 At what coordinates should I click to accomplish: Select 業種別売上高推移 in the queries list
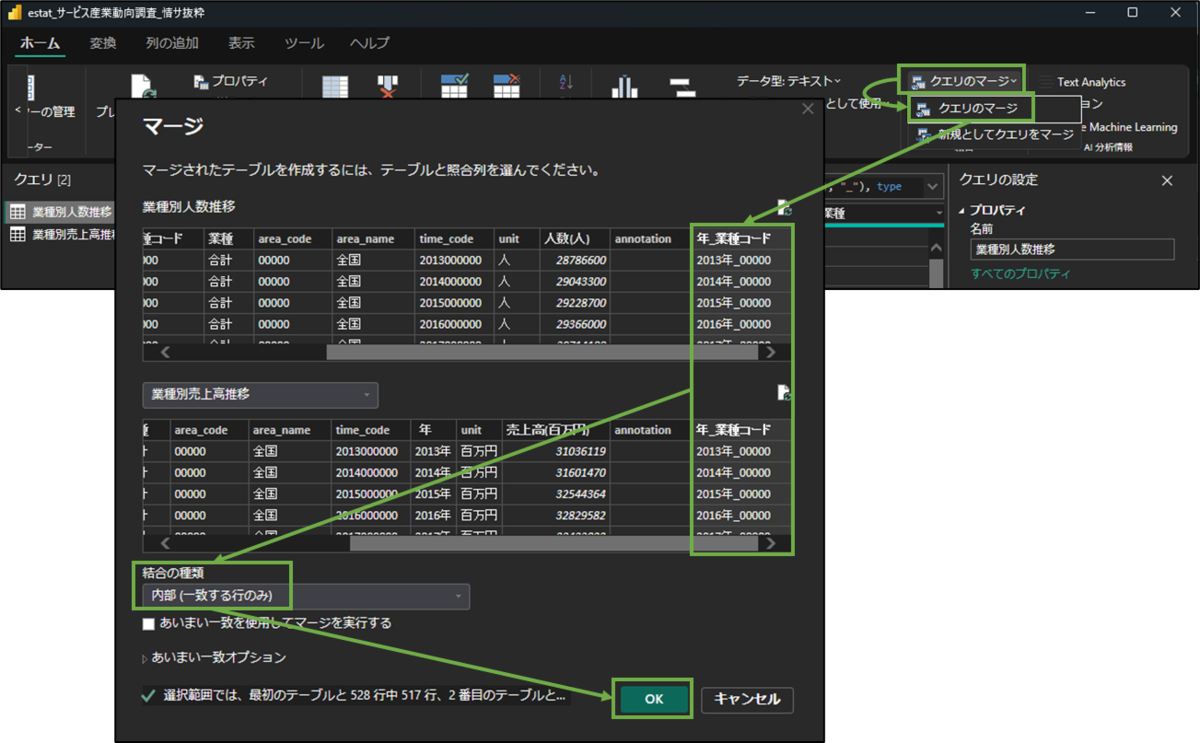60,234
